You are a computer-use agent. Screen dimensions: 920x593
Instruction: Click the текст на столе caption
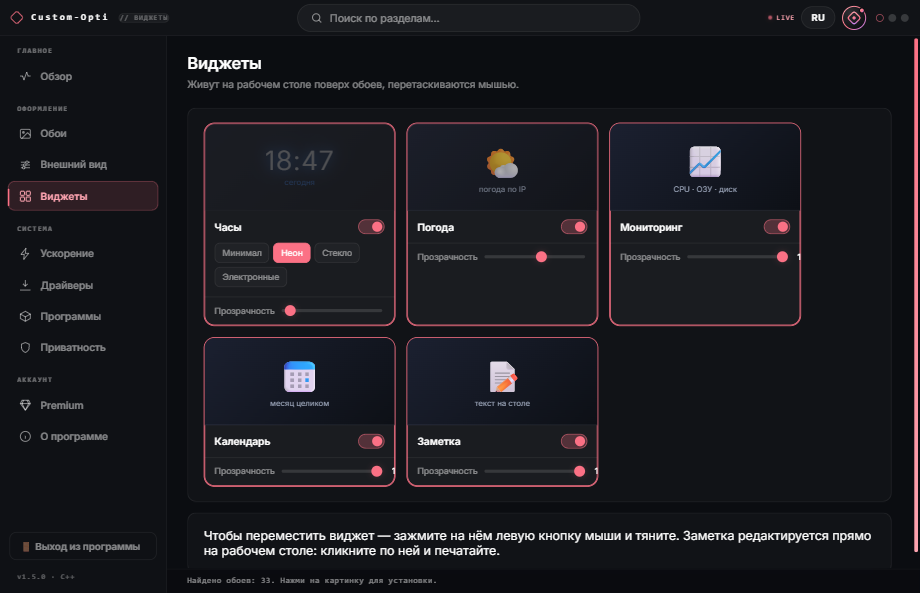pos(502,404)
